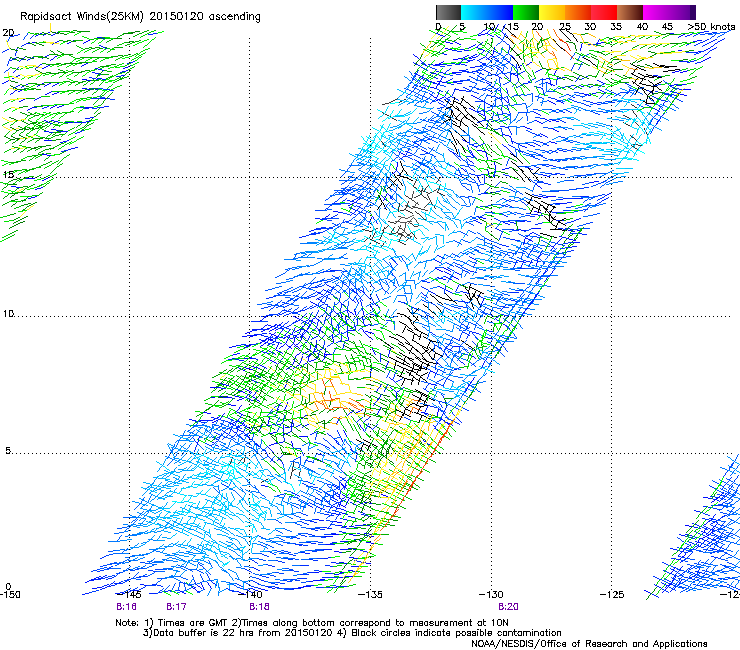Click the "35" legend scale label
This screenshot has width=740, height=650.
tap(616, 27)
